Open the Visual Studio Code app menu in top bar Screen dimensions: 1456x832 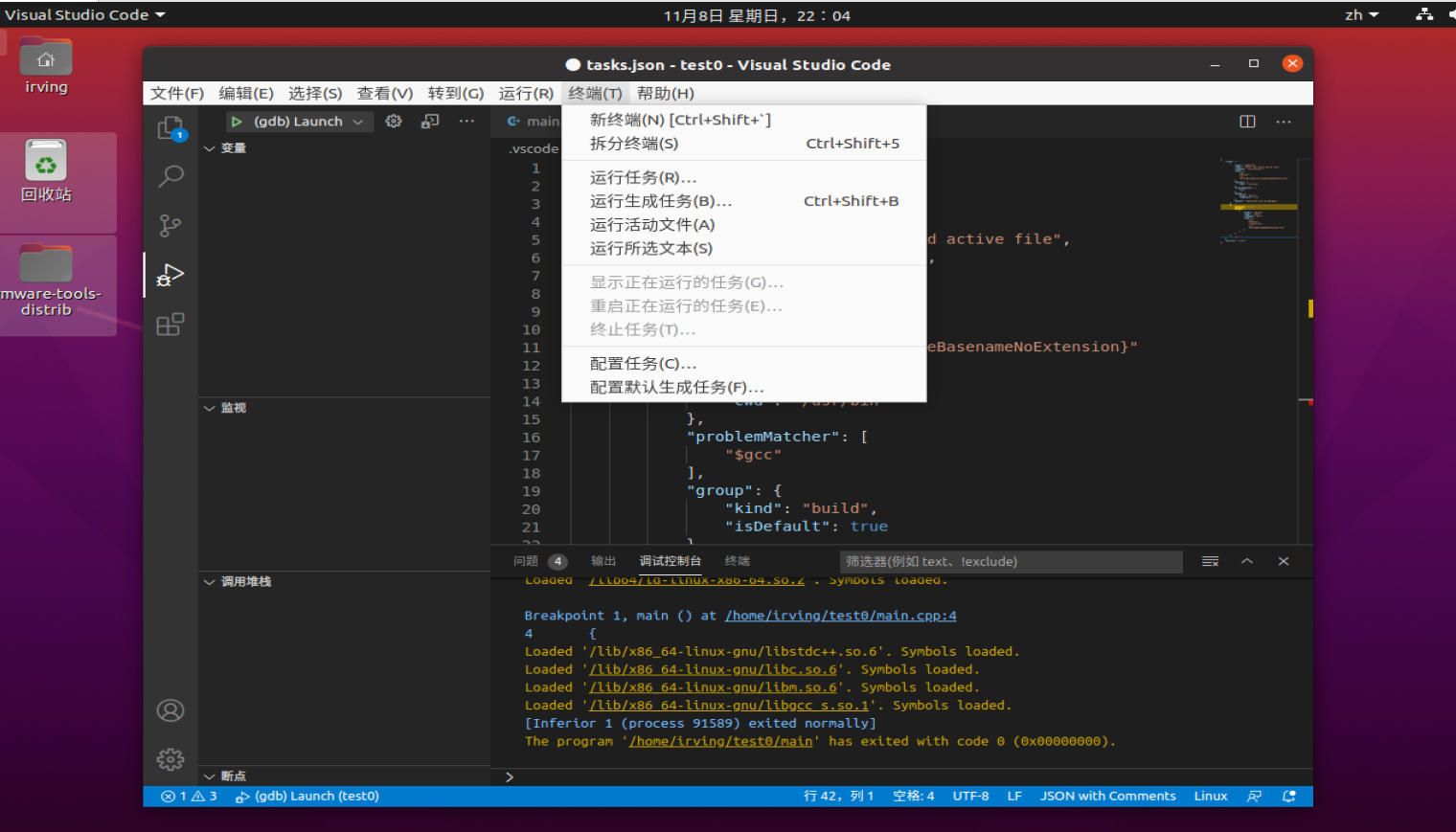click(85, 14)
